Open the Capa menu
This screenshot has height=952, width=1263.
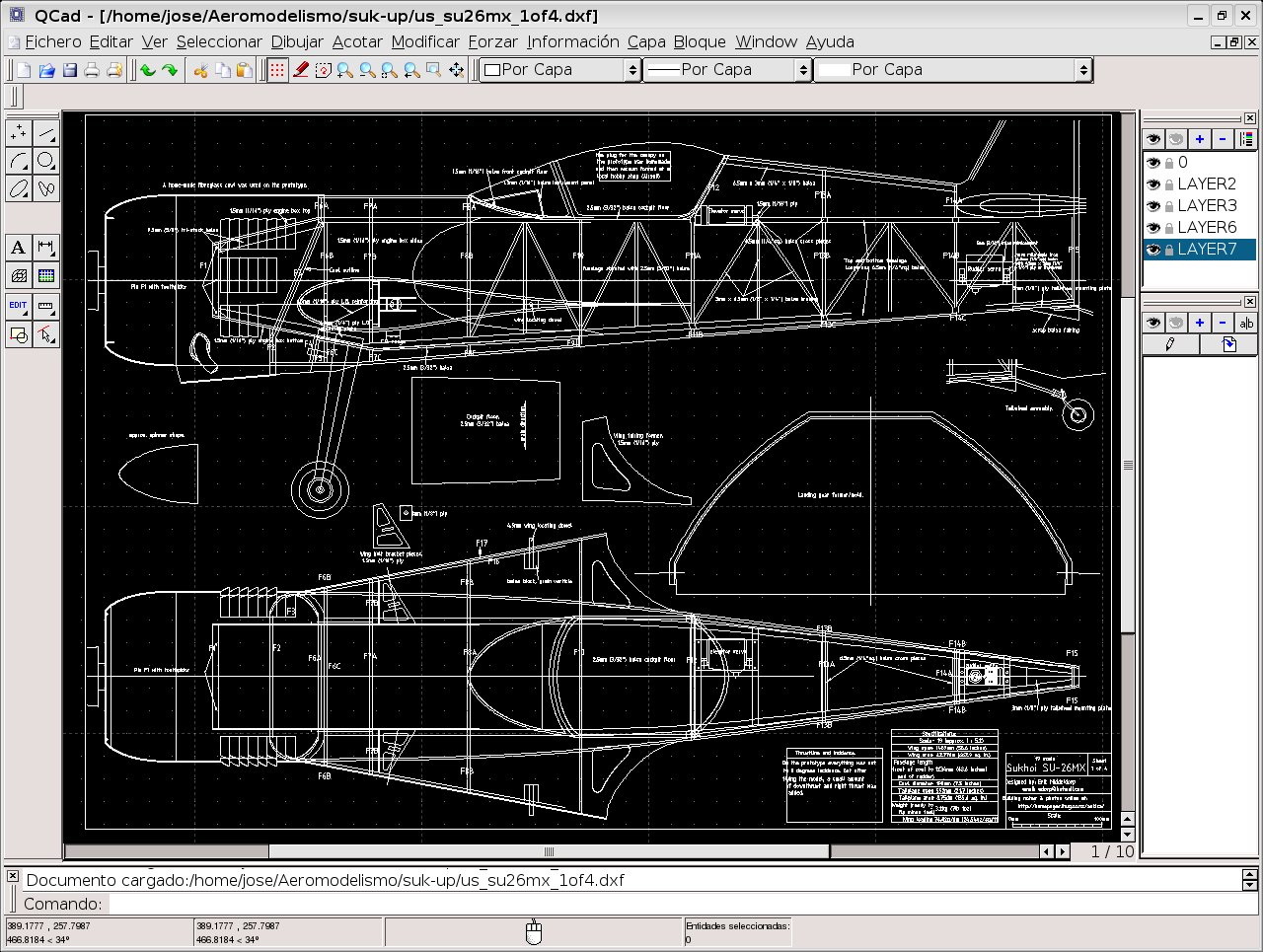646,41
